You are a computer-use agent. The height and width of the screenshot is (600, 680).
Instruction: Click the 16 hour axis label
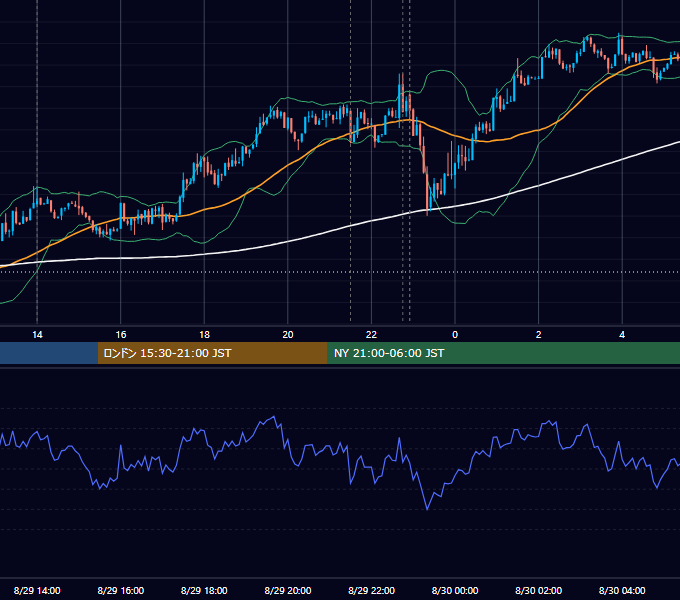[x=121, y=335]
